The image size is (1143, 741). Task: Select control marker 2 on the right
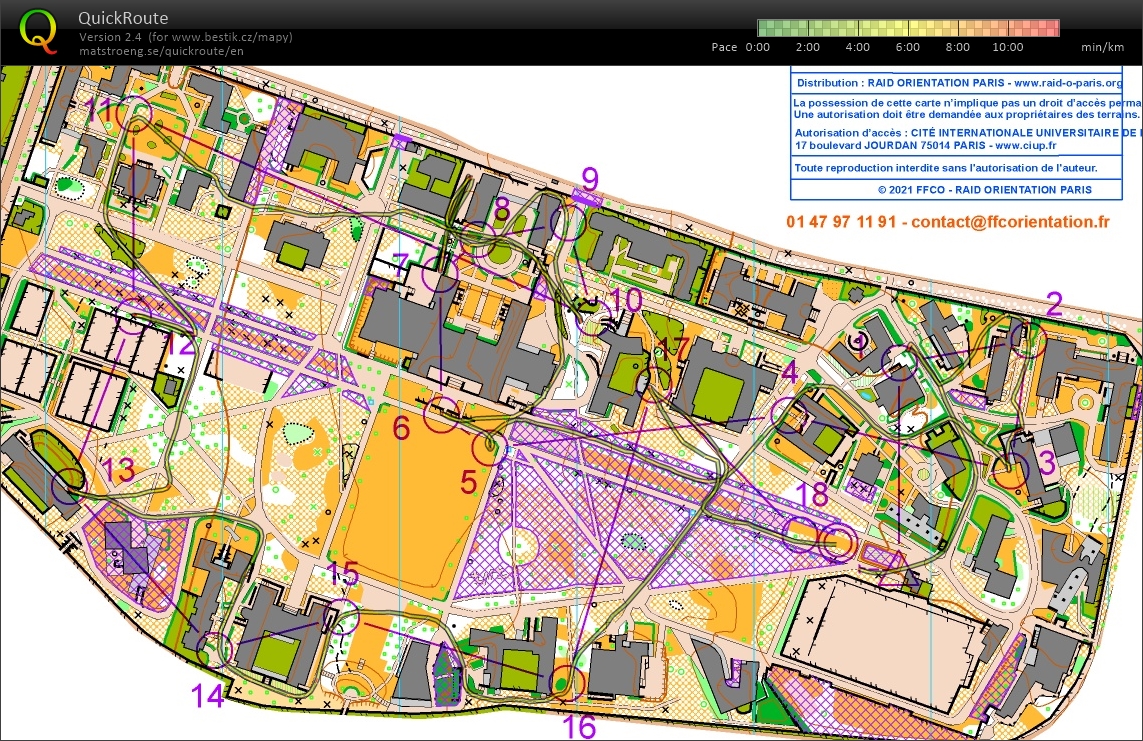(x=1030, y=340)
